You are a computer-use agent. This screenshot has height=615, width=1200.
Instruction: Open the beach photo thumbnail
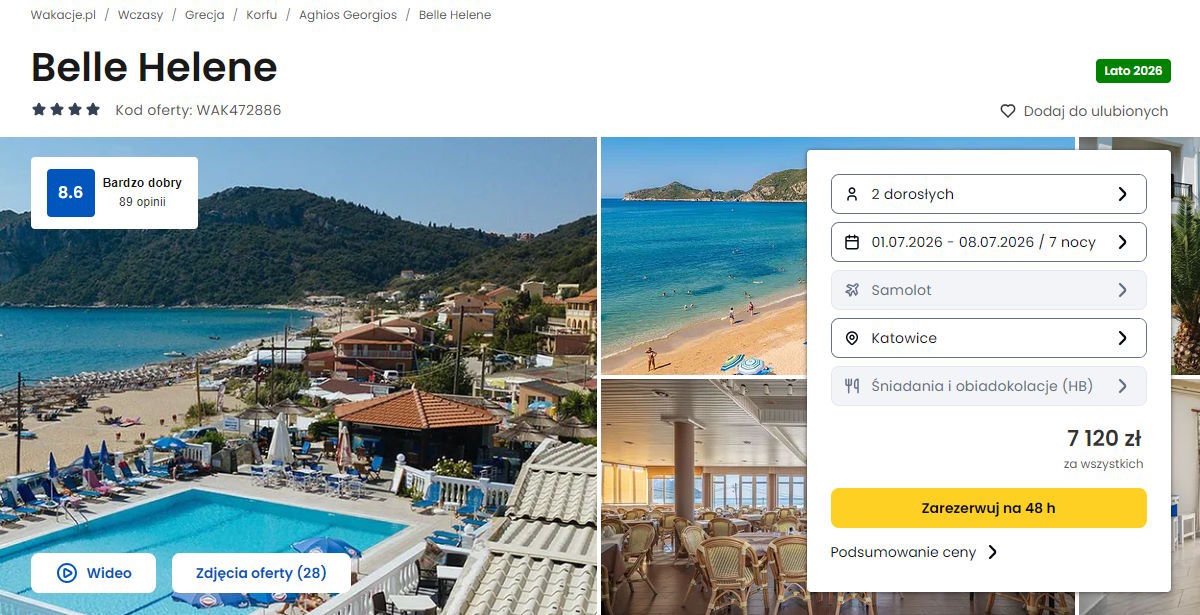tap(703, 256)
